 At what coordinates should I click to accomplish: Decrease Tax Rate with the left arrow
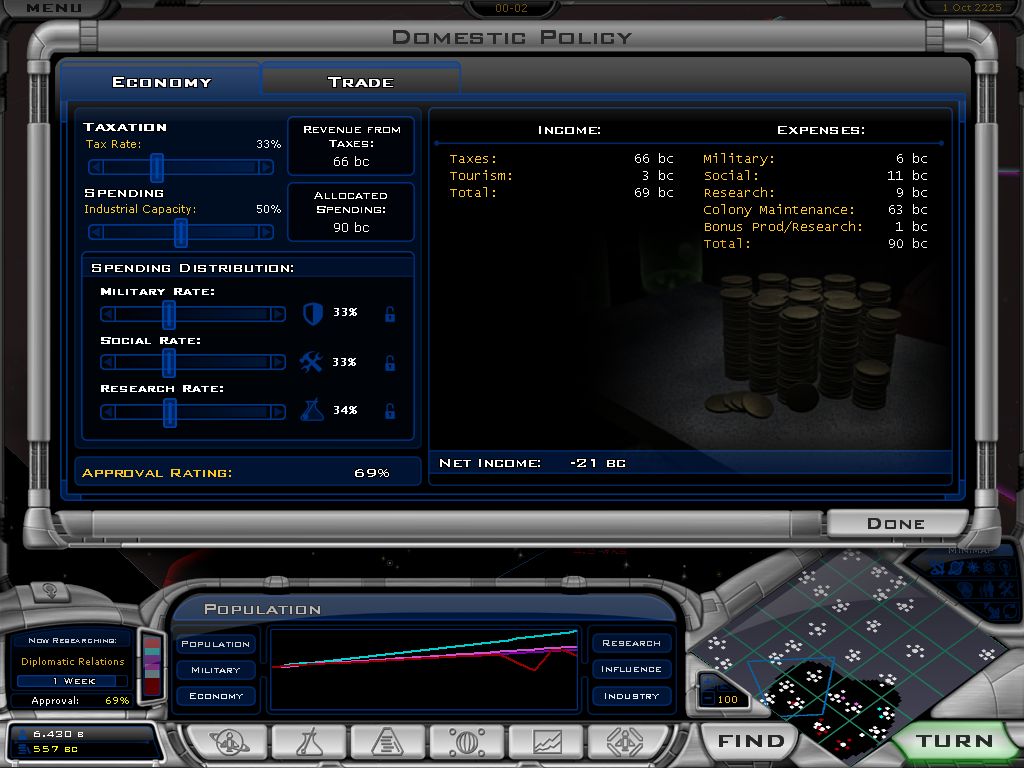tap(96, 168)
